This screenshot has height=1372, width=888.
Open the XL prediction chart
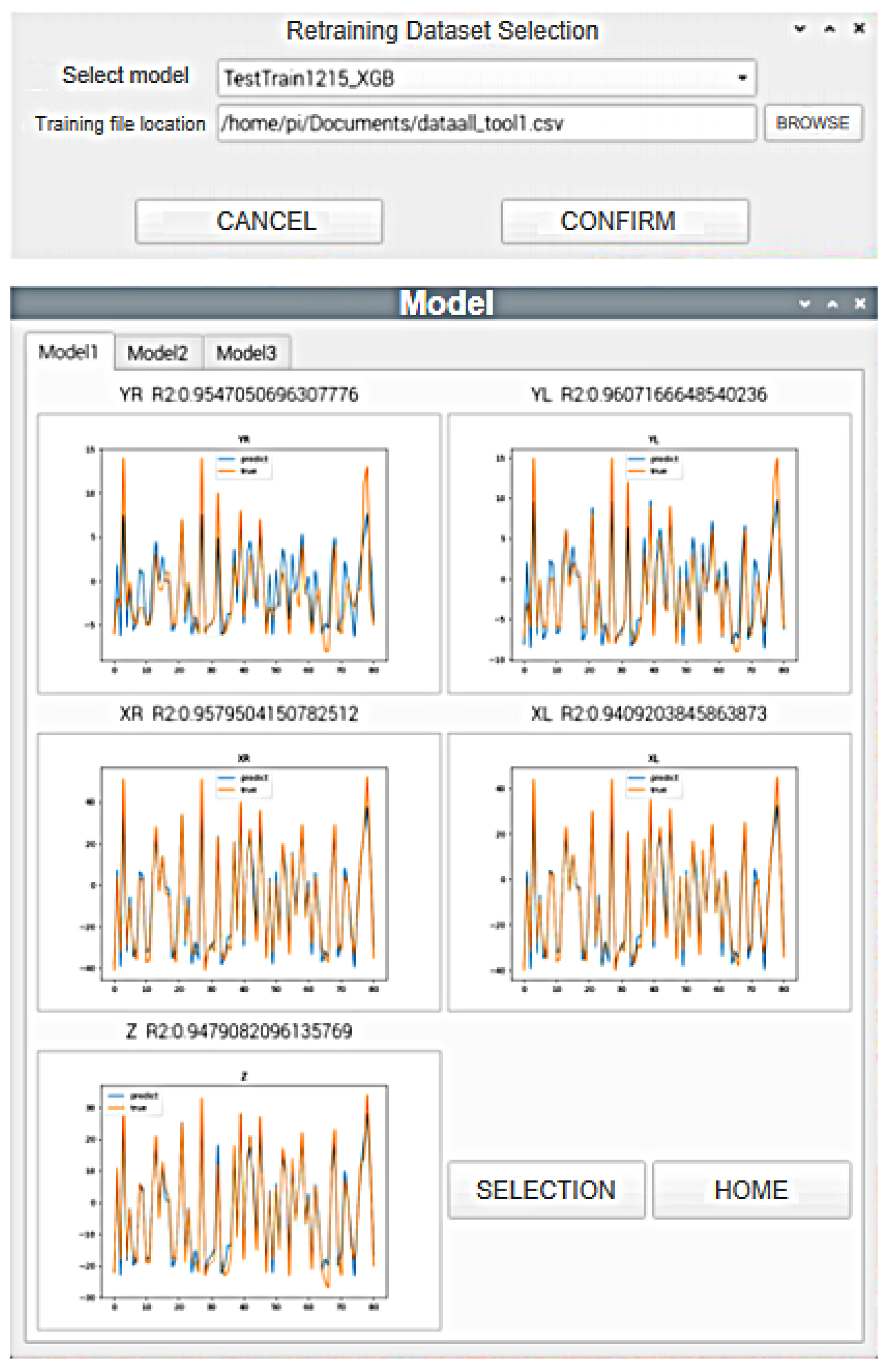click(649, 872)
